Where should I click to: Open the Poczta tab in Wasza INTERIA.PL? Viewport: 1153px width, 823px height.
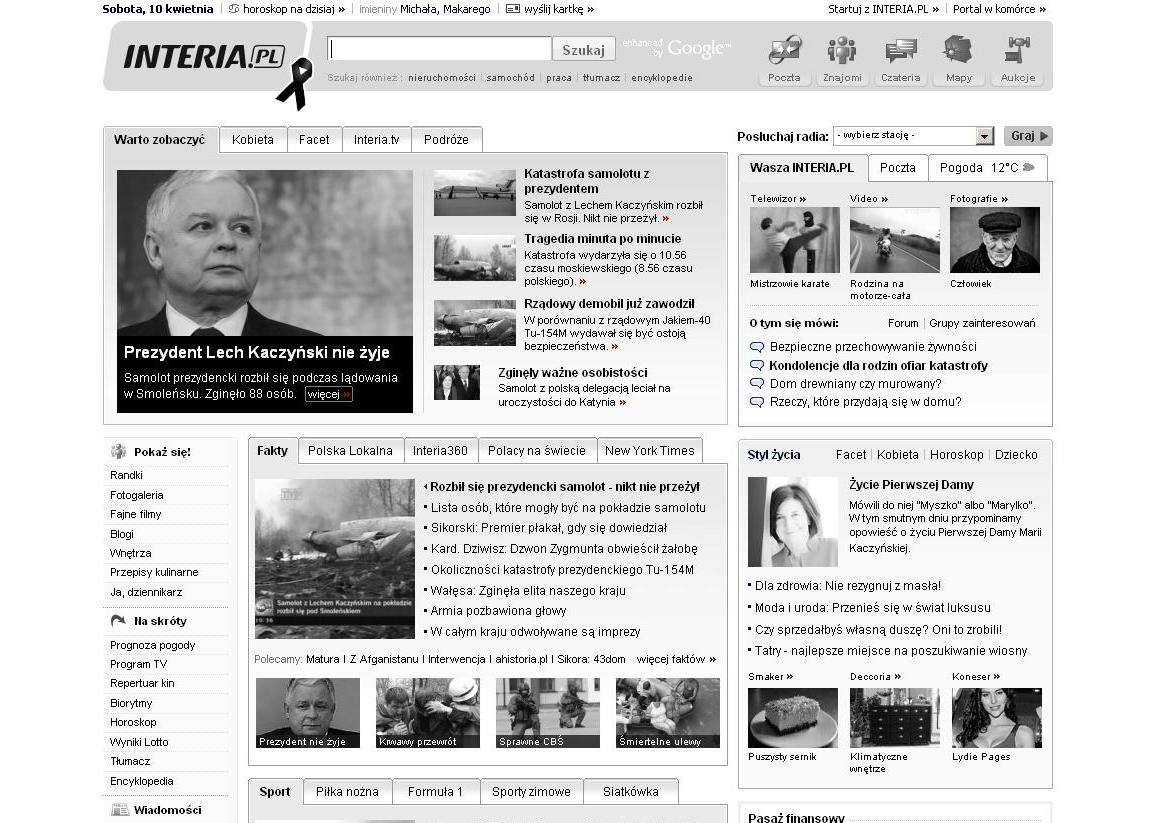898,168
